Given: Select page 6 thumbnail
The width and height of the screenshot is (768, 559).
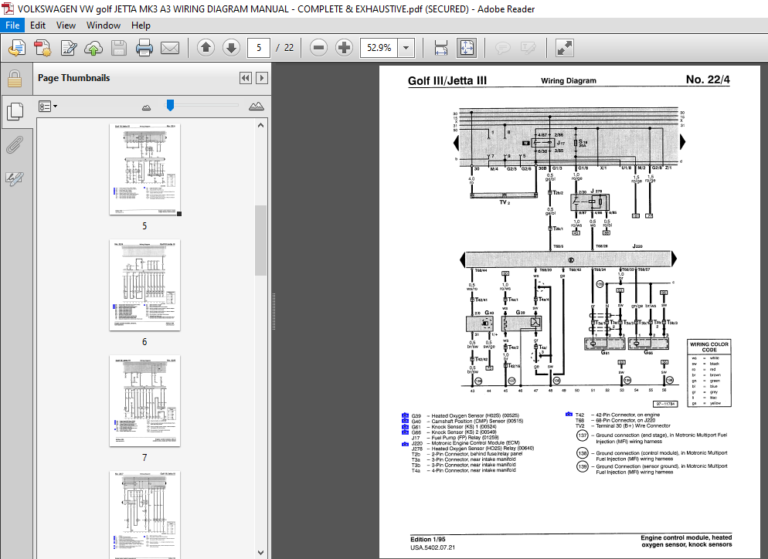Looking at the screenshot, I should 144,285.
